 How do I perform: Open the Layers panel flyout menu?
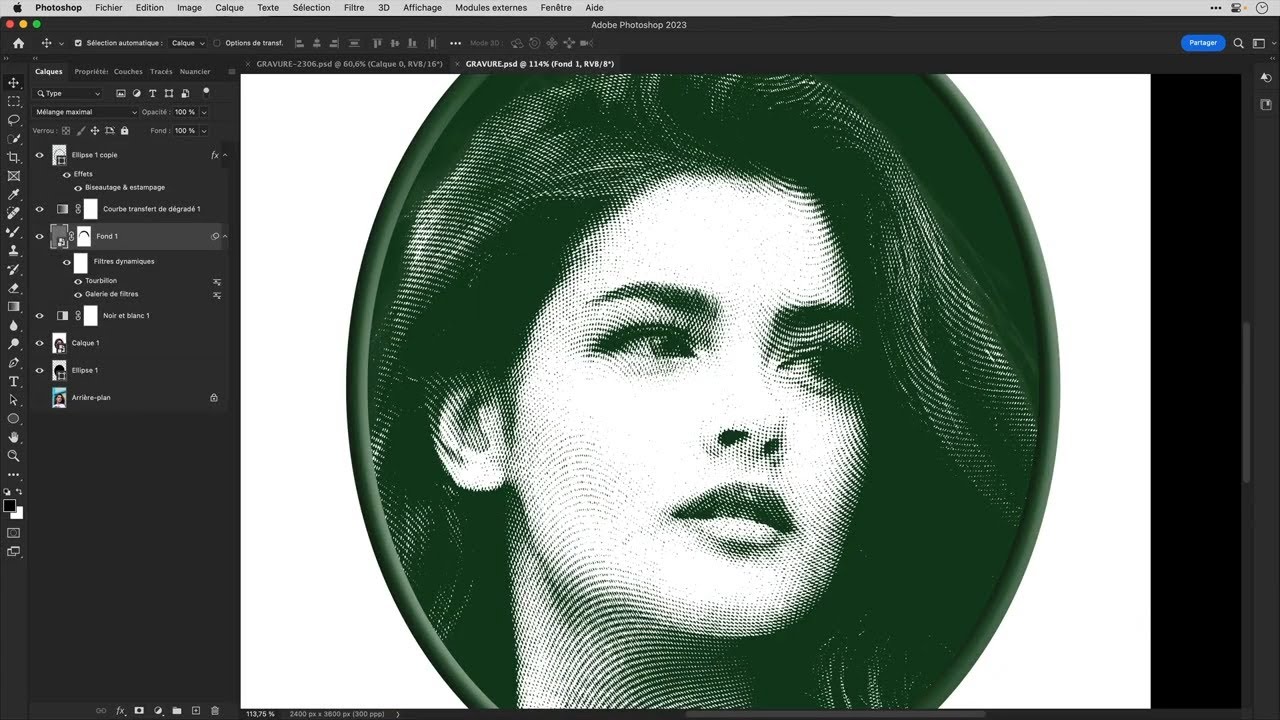click(x=231, y=72)
